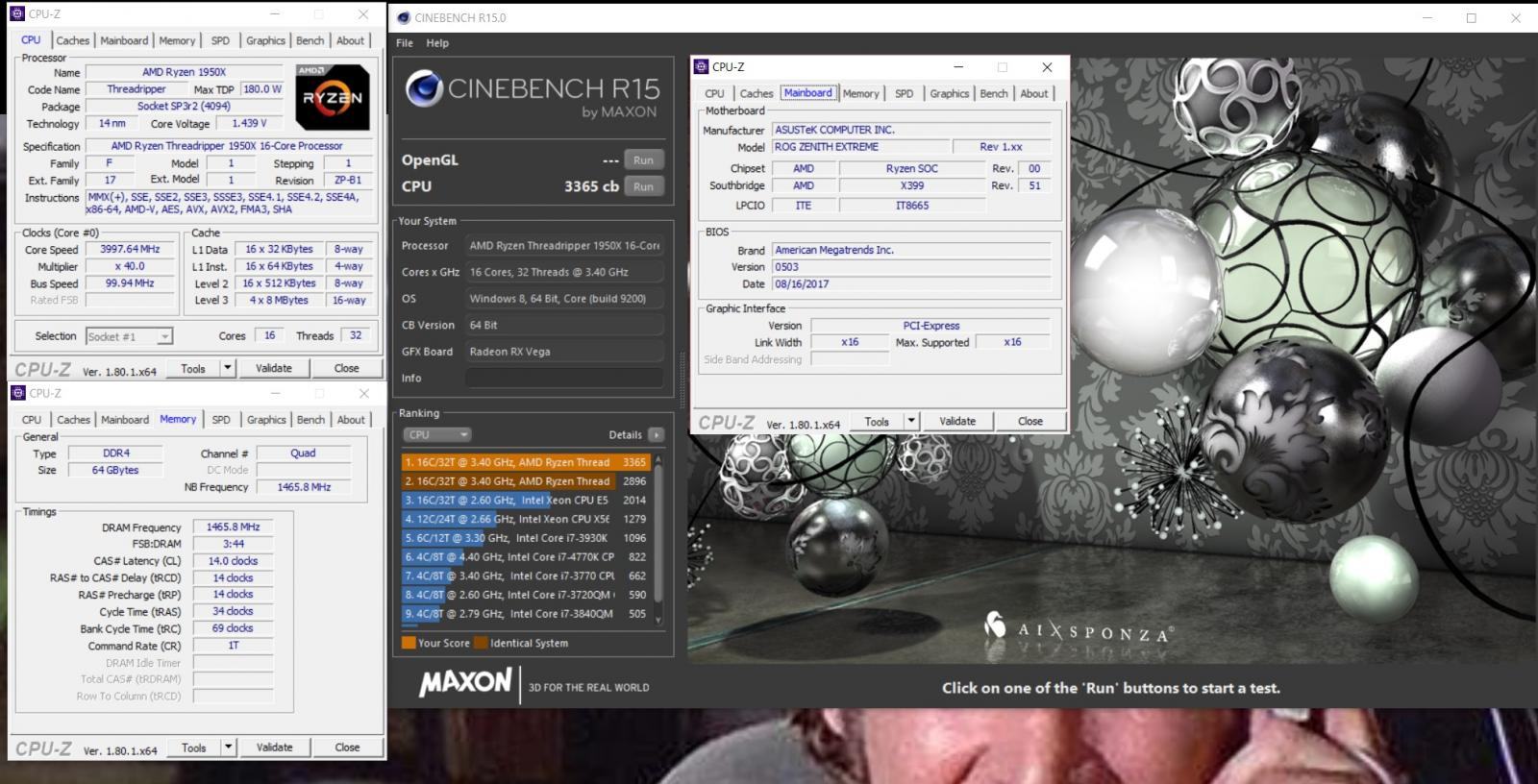Click the Ranking list vertical scrollbar
Viewport: 1538px width, 784px height.
[658, 540]
